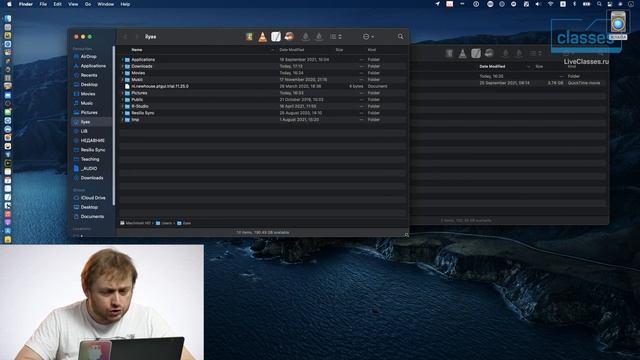
Task: Click Date Modified header in the back Finder window
Action: click(x=492, y=66)
